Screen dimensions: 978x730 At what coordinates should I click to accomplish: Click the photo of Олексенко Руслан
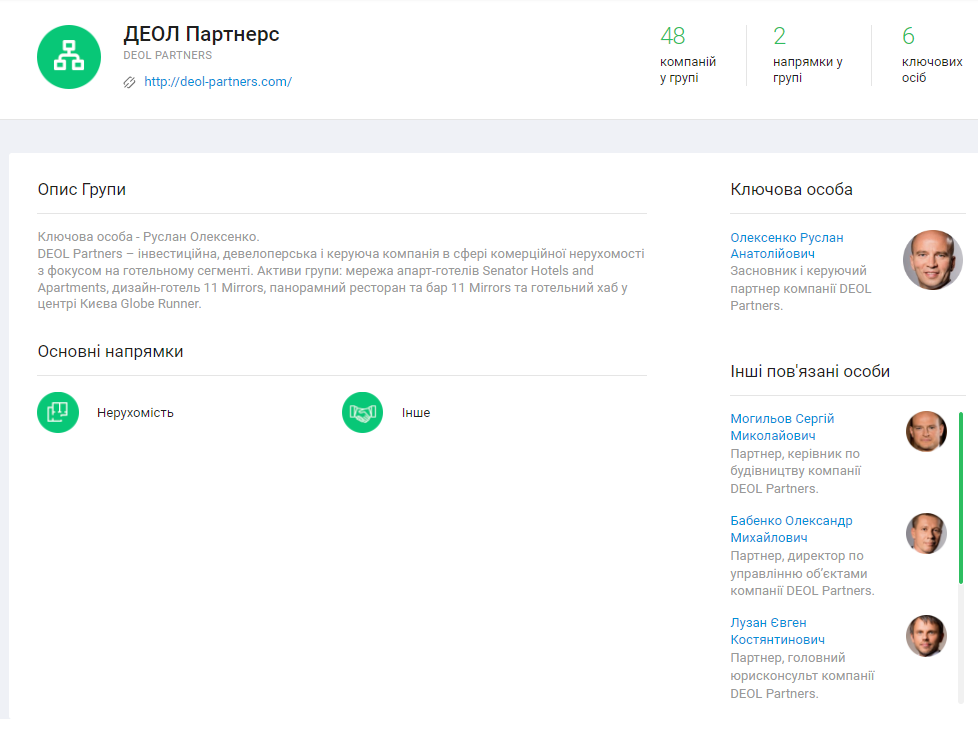click(932, 260)
